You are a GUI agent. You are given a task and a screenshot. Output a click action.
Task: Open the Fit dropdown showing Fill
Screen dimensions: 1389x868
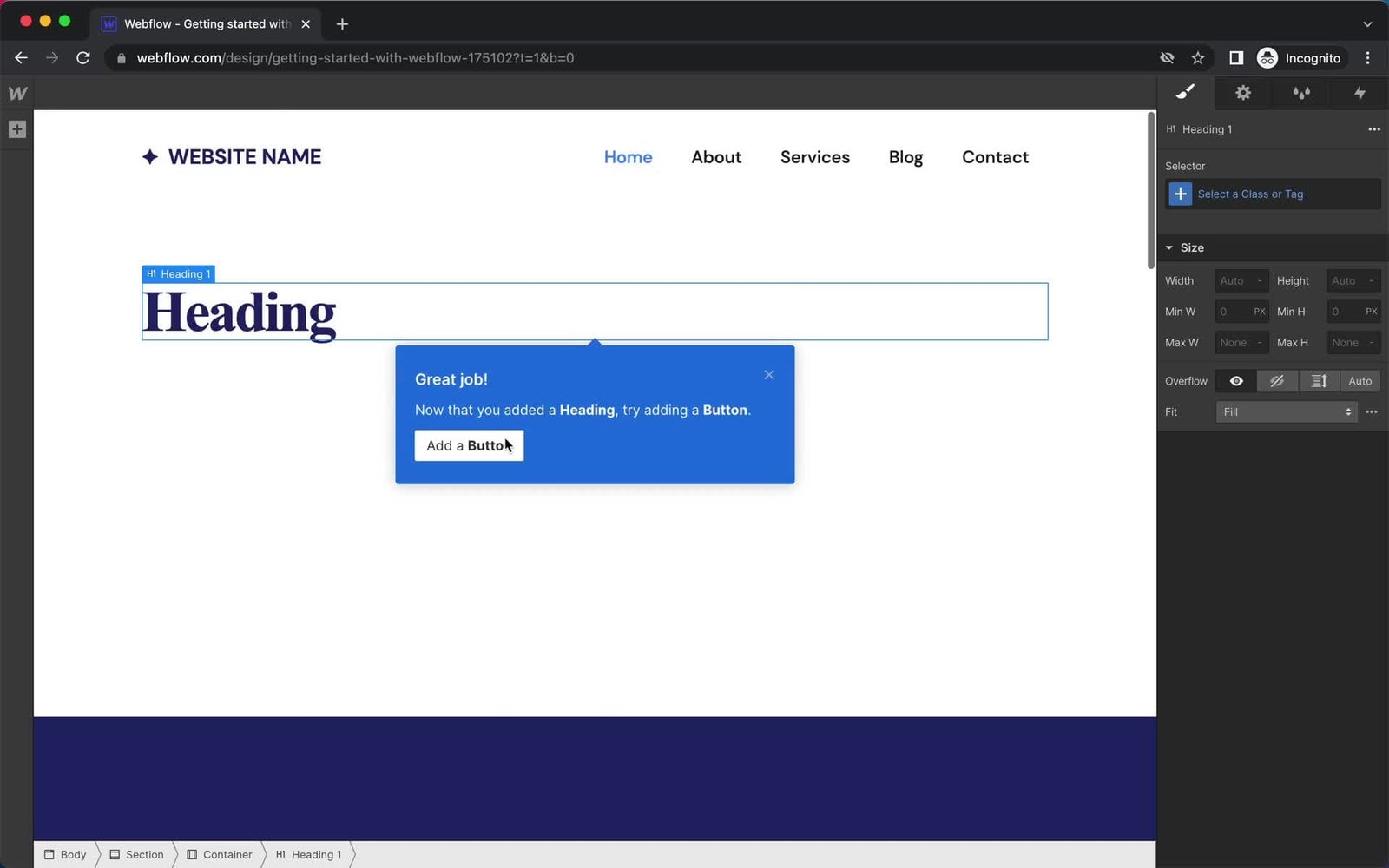click(1286, 411)
